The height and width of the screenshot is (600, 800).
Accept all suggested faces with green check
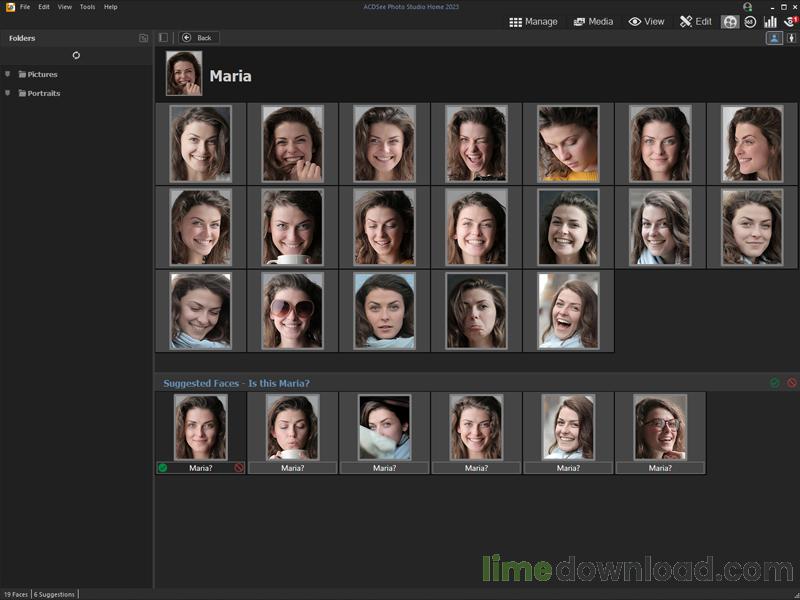point(774,383)
